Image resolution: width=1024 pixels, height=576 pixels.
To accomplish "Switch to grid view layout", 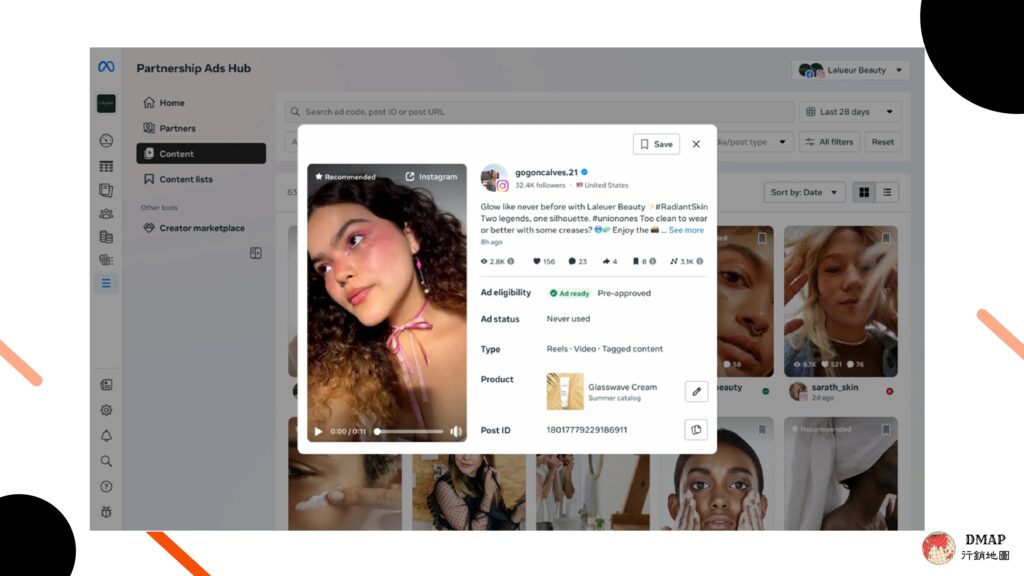I will point(864,192).
